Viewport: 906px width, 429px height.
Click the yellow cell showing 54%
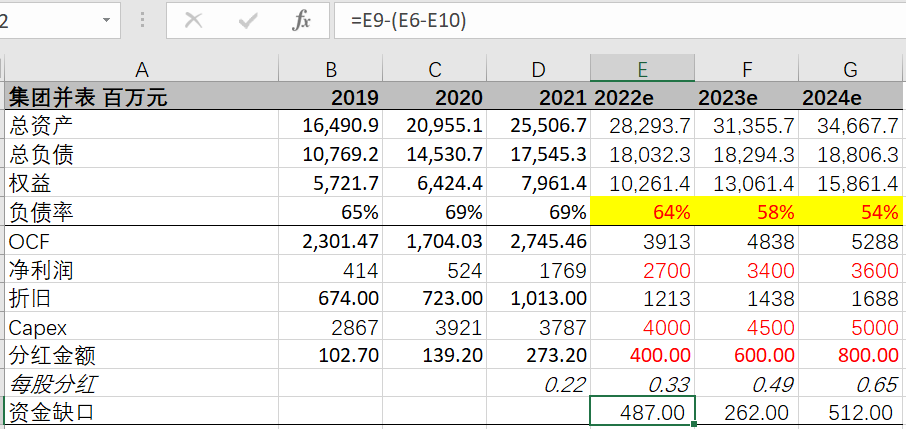(x=851, y=212)
